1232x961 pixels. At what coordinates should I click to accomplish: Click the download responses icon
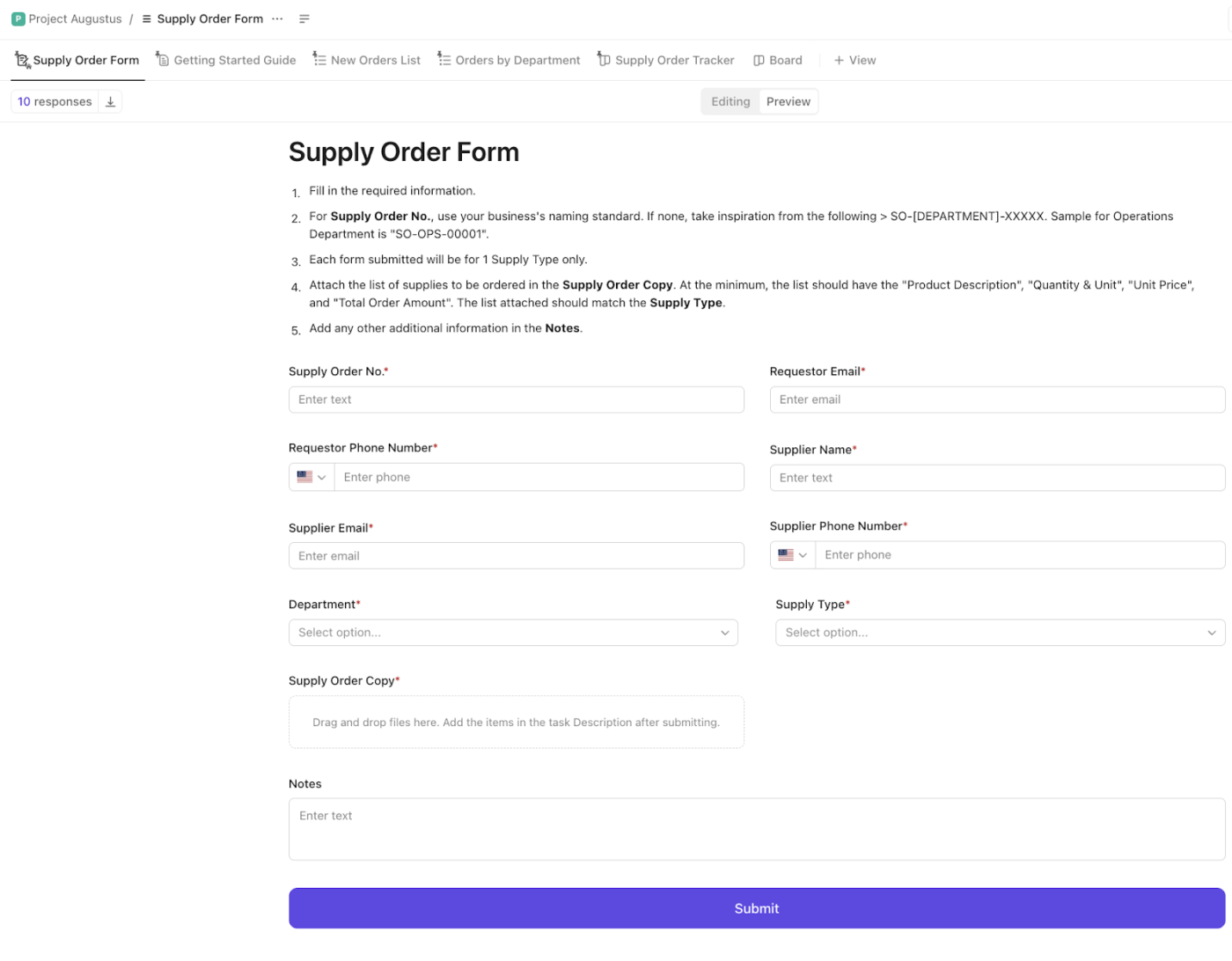[x=110, y=101]
